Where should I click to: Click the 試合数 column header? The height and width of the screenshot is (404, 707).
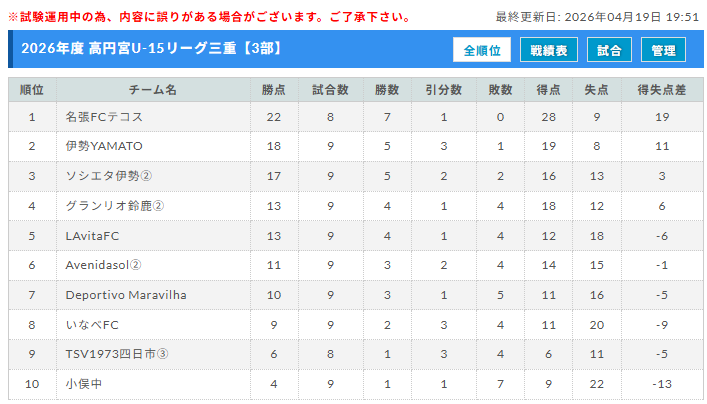(x=330, y=89)
